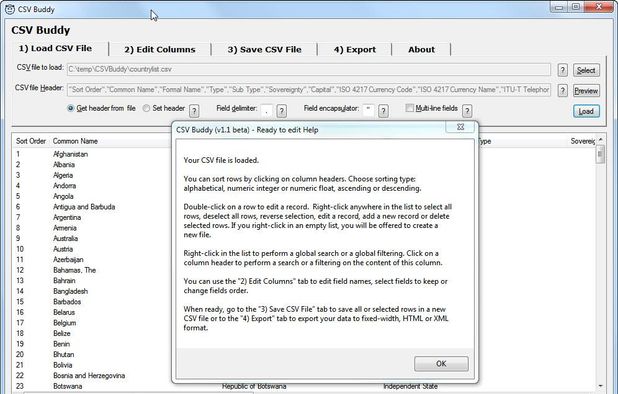Viewport: 618px width, 394px height.
Task: Select the Afghanistan row
Action: click(x=70, y=154)
